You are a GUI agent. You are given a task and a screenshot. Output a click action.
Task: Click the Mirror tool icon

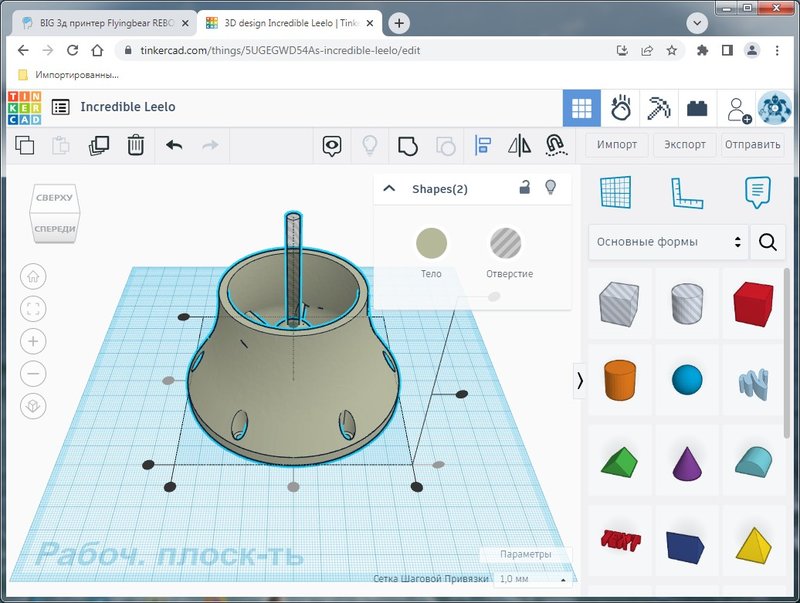click(x=519, y=146)
